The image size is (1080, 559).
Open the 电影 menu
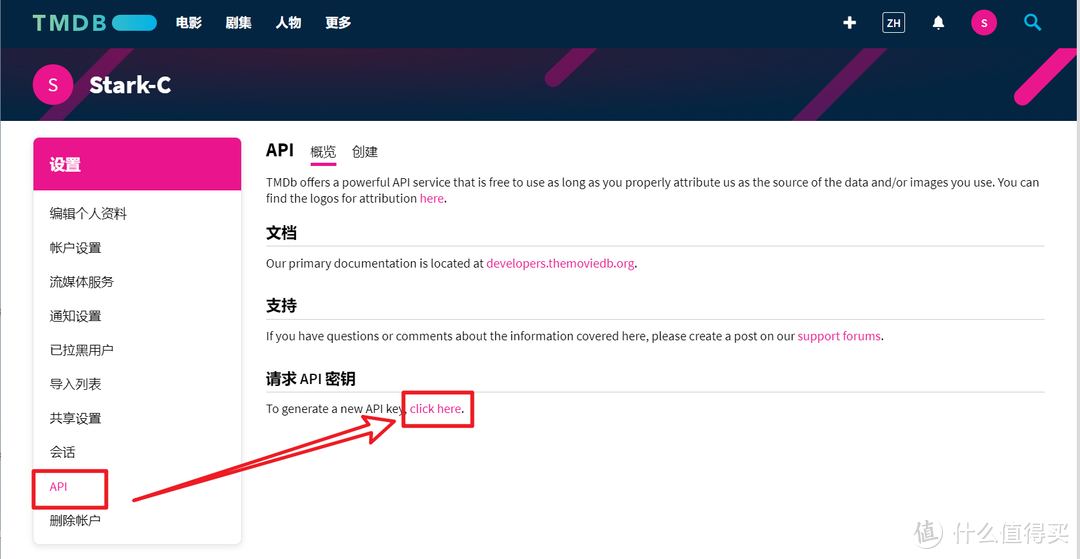pyautogui.click(x=189, y=23)
